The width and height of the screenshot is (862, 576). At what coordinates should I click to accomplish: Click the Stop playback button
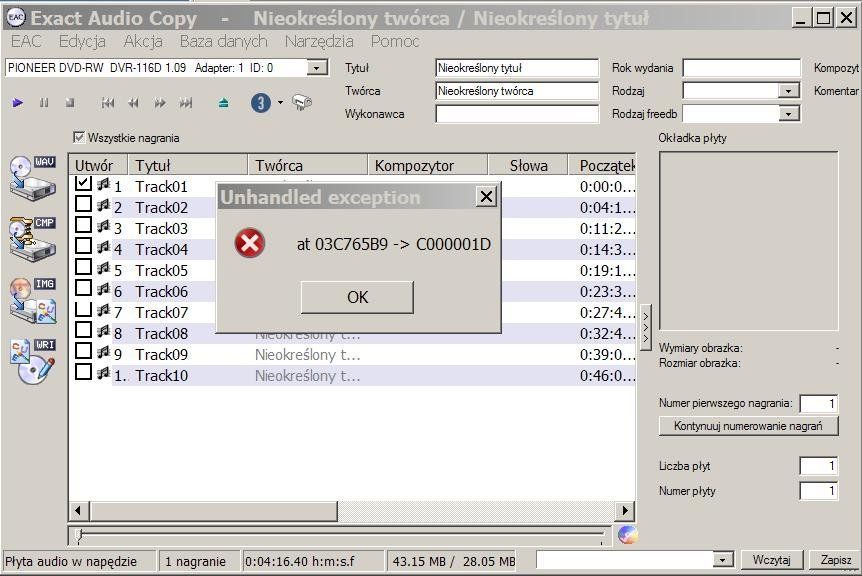point(70,103)
